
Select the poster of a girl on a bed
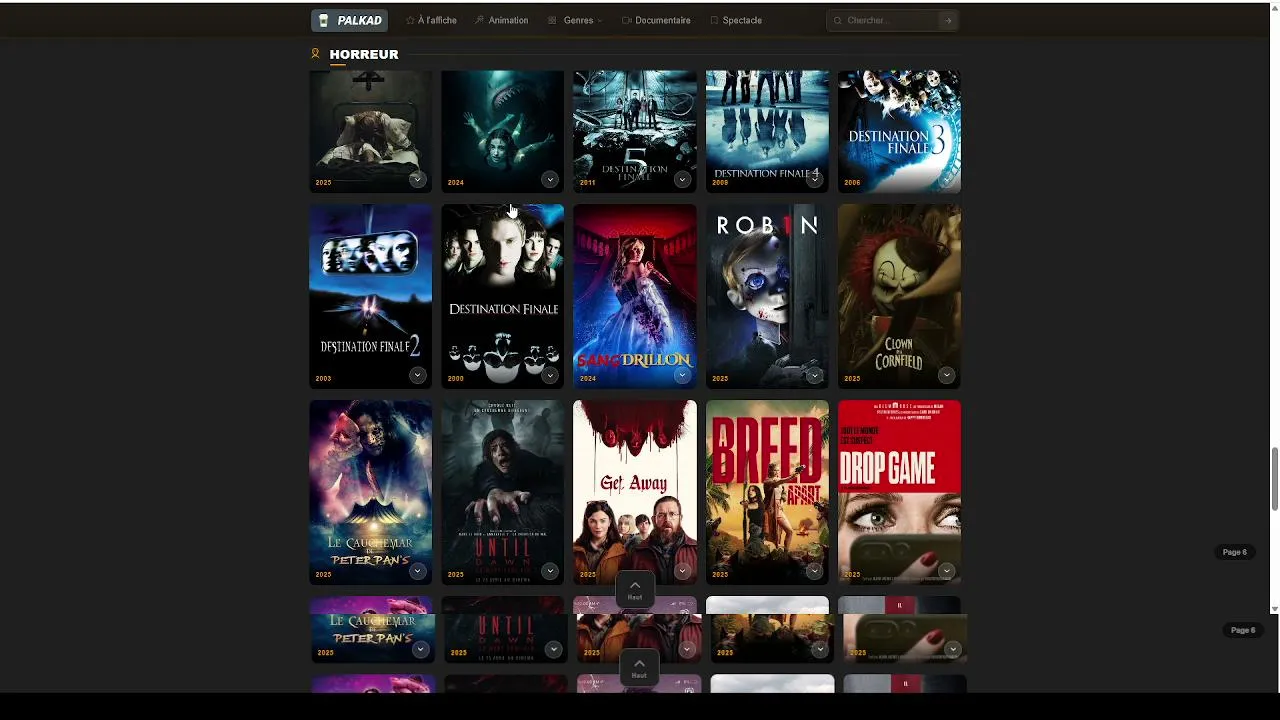[371, 131]
